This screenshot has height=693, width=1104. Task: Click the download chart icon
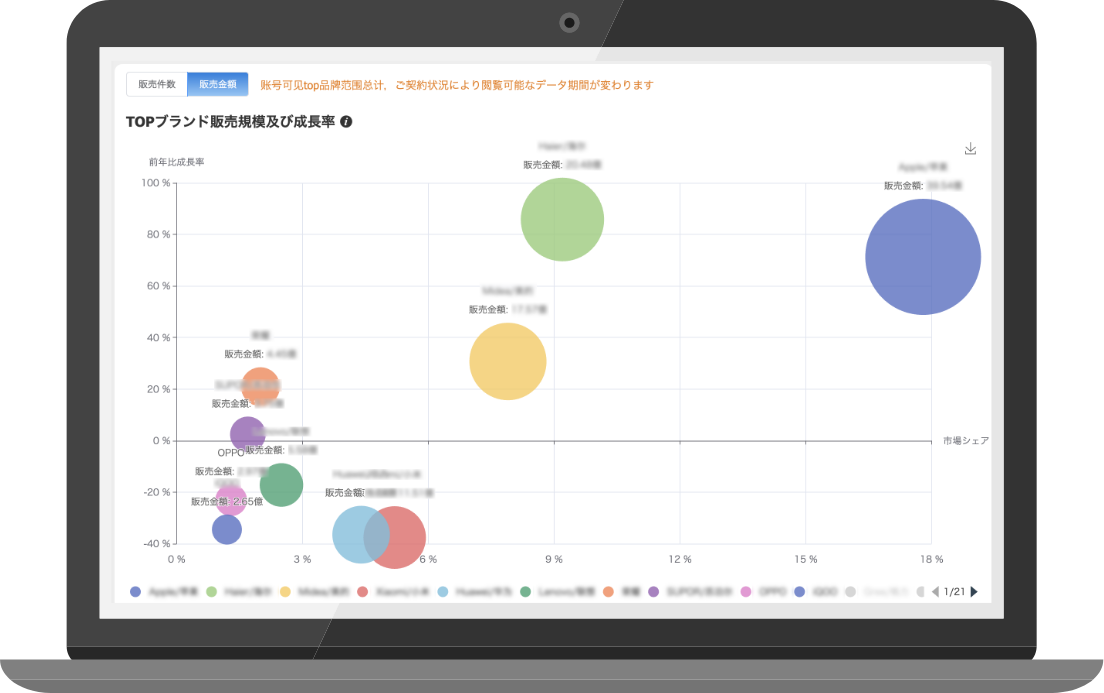970,149
